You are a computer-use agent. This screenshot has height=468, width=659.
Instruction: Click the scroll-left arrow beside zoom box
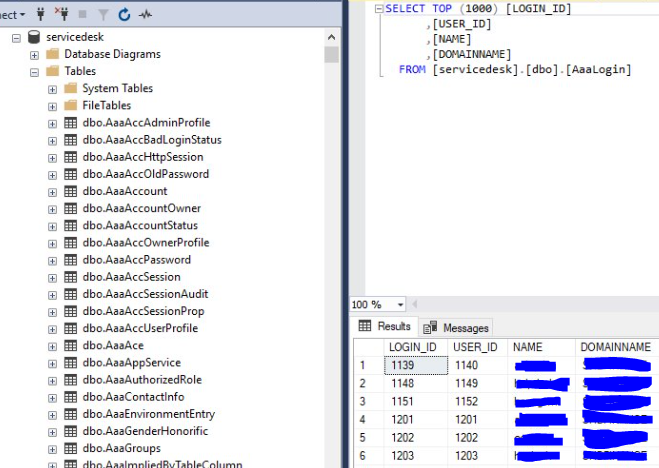point(415,304)
